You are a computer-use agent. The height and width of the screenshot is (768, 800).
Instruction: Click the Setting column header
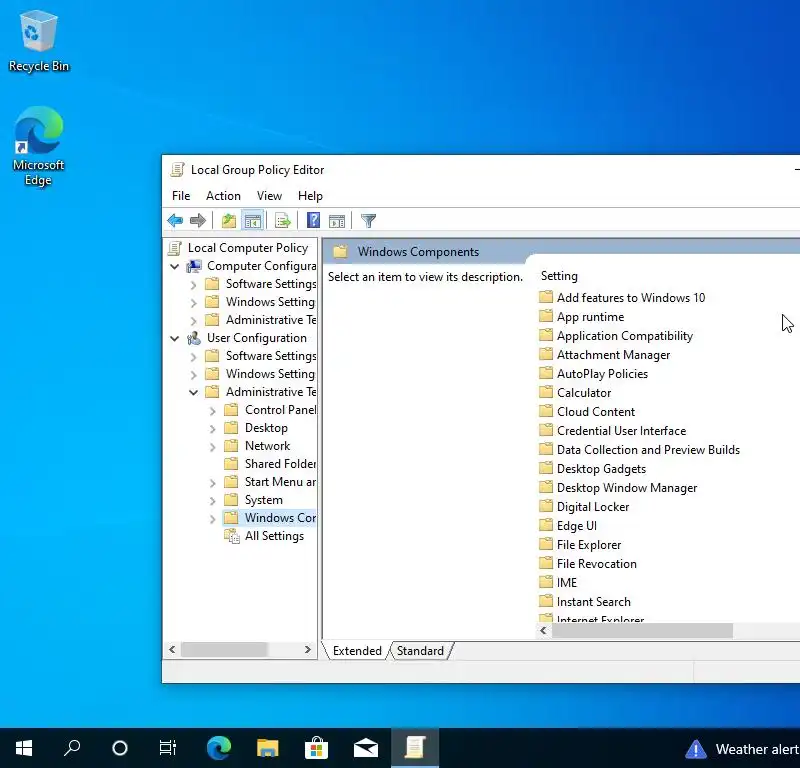tap(559, 276)
